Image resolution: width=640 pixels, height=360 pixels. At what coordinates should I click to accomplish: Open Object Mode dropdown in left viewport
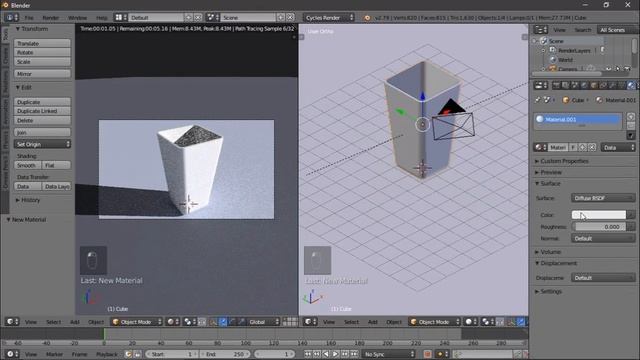click(x=137, y=322)
